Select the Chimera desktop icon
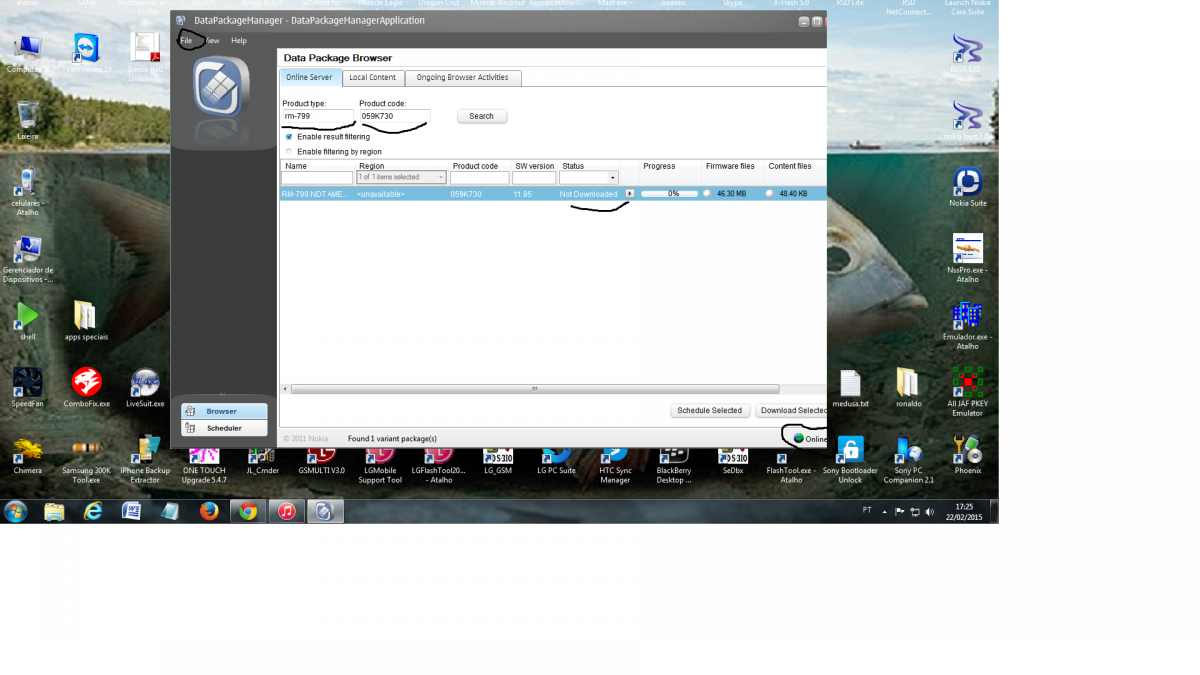Image resolution: width=1200 pixels, height=675 pixels. pos(28,455)
